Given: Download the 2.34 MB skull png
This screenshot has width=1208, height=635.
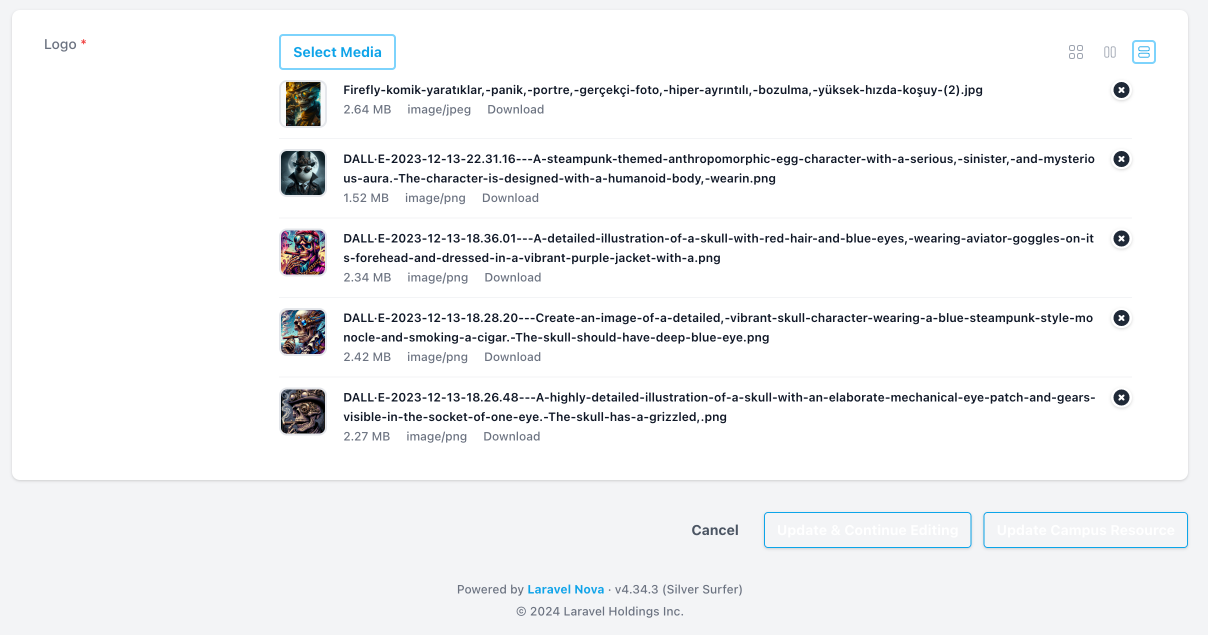Looking at the screenshot, I should click(x=512, y=277).
